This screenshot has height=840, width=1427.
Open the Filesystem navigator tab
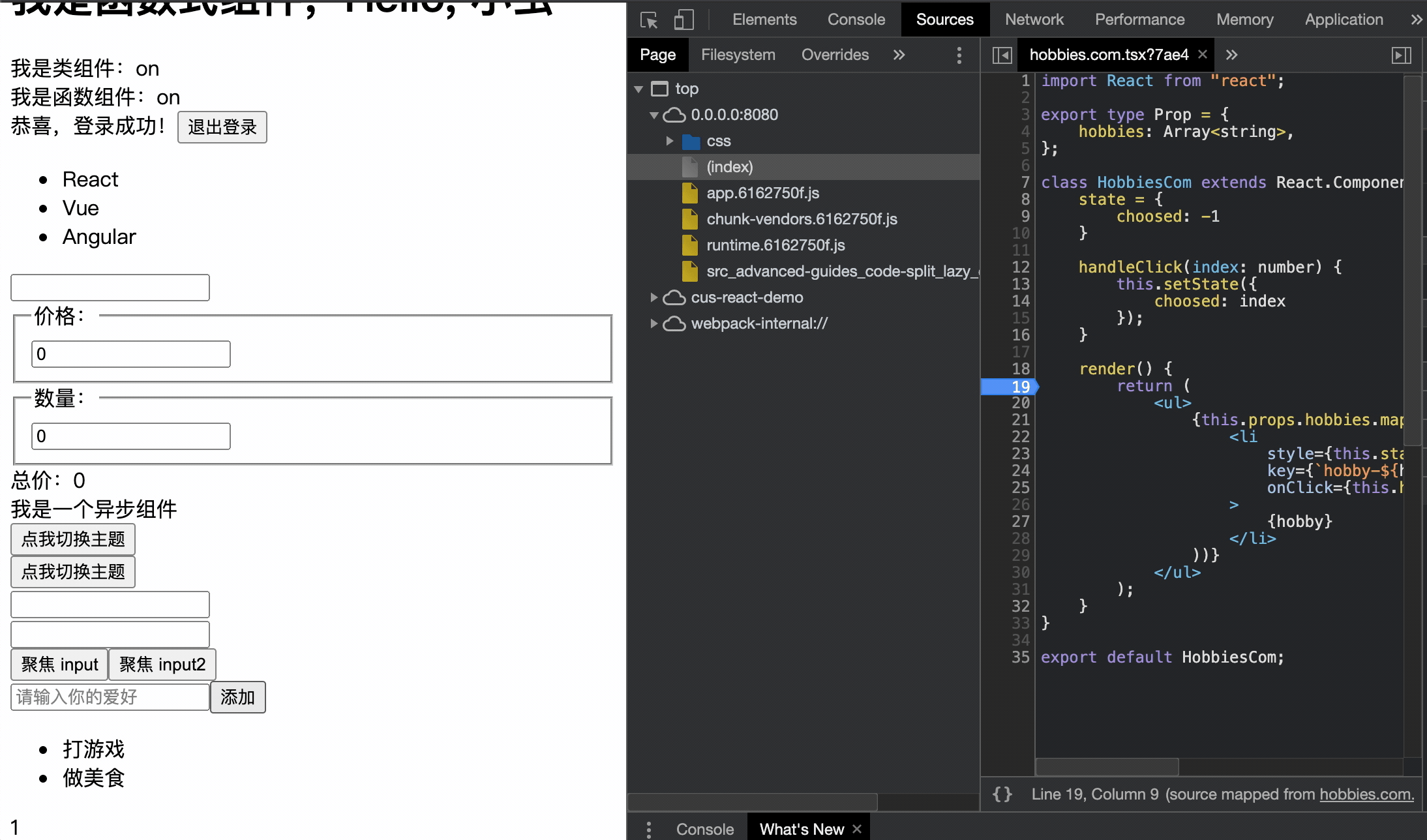(738, 55)
